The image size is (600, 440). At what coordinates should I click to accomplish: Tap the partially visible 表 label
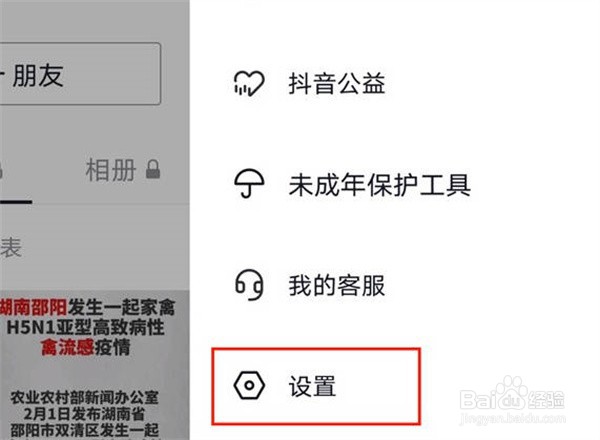point(11,248)
